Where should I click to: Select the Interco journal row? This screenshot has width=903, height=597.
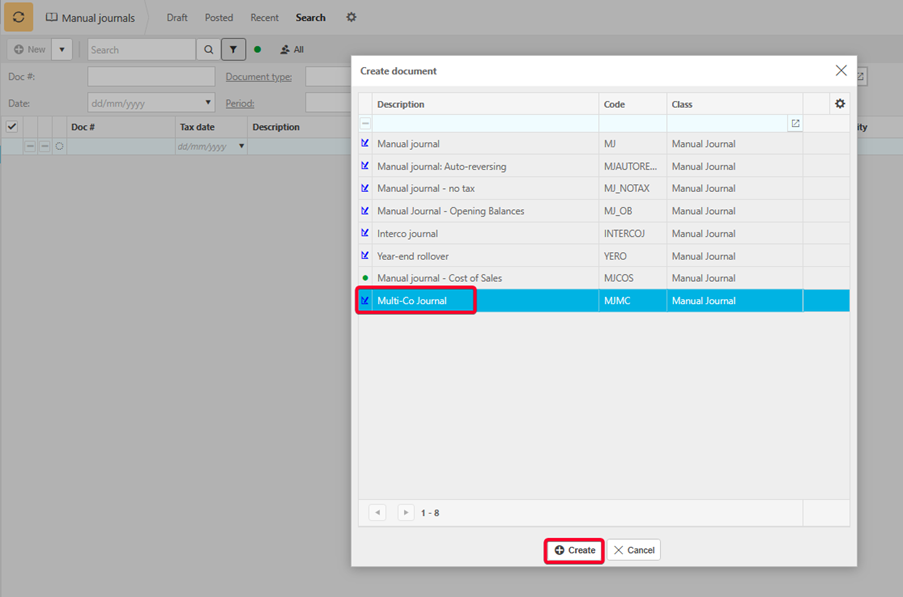click(x=604, y=233)
